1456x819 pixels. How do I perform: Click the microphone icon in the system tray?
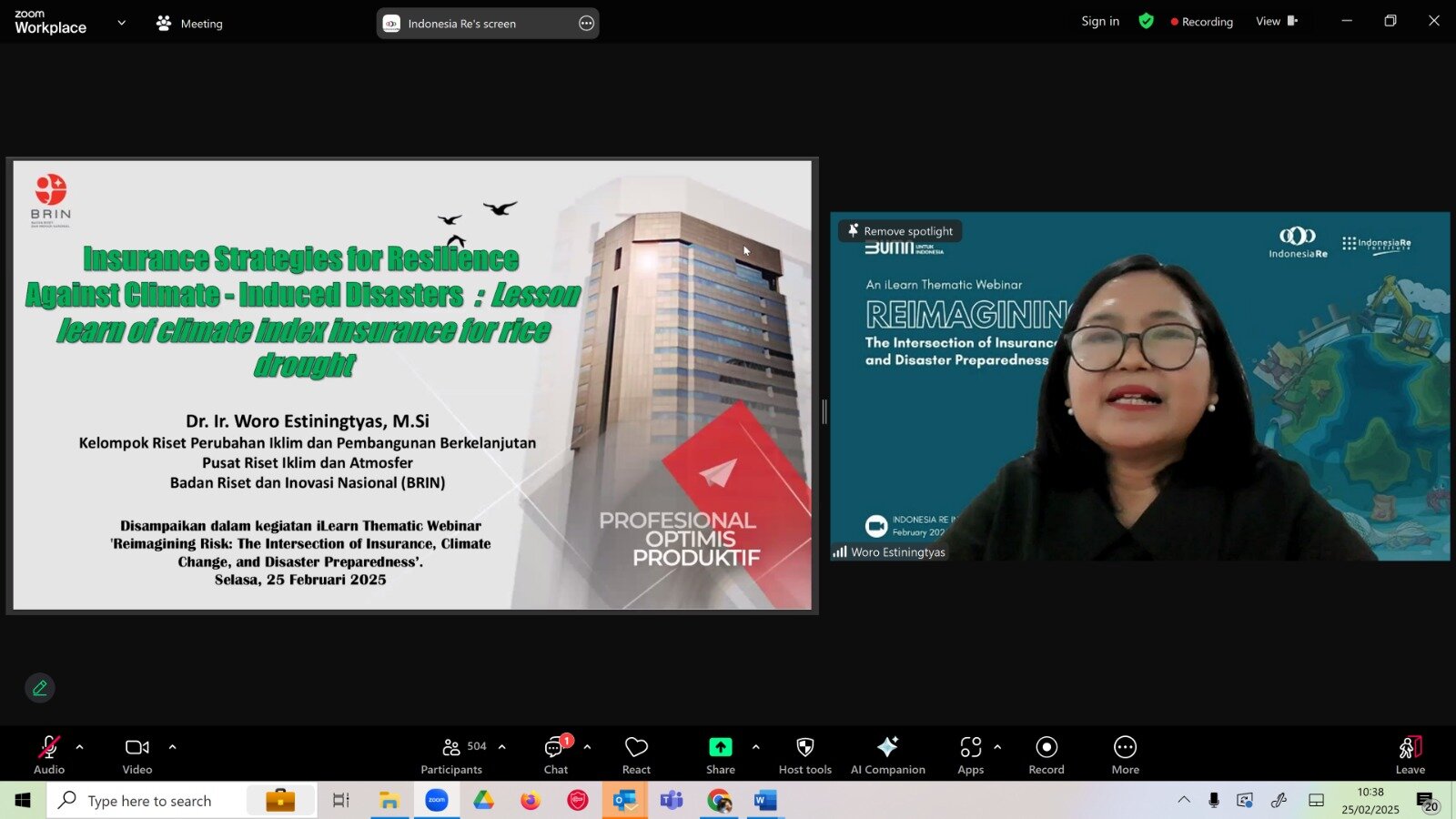pos(1214,800)
